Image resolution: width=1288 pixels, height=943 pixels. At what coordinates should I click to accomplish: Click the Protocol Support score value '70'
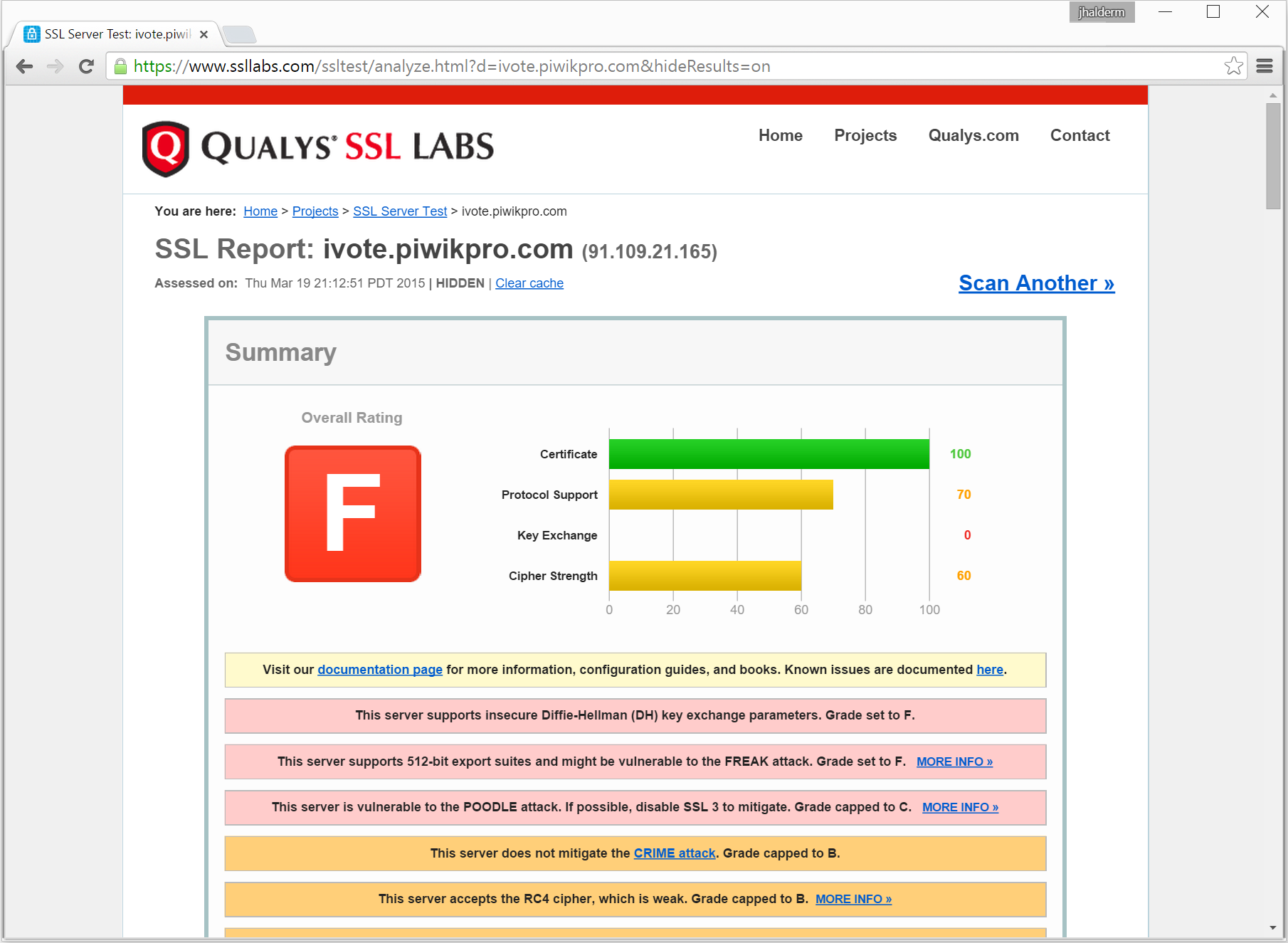(x=964, y=495)
